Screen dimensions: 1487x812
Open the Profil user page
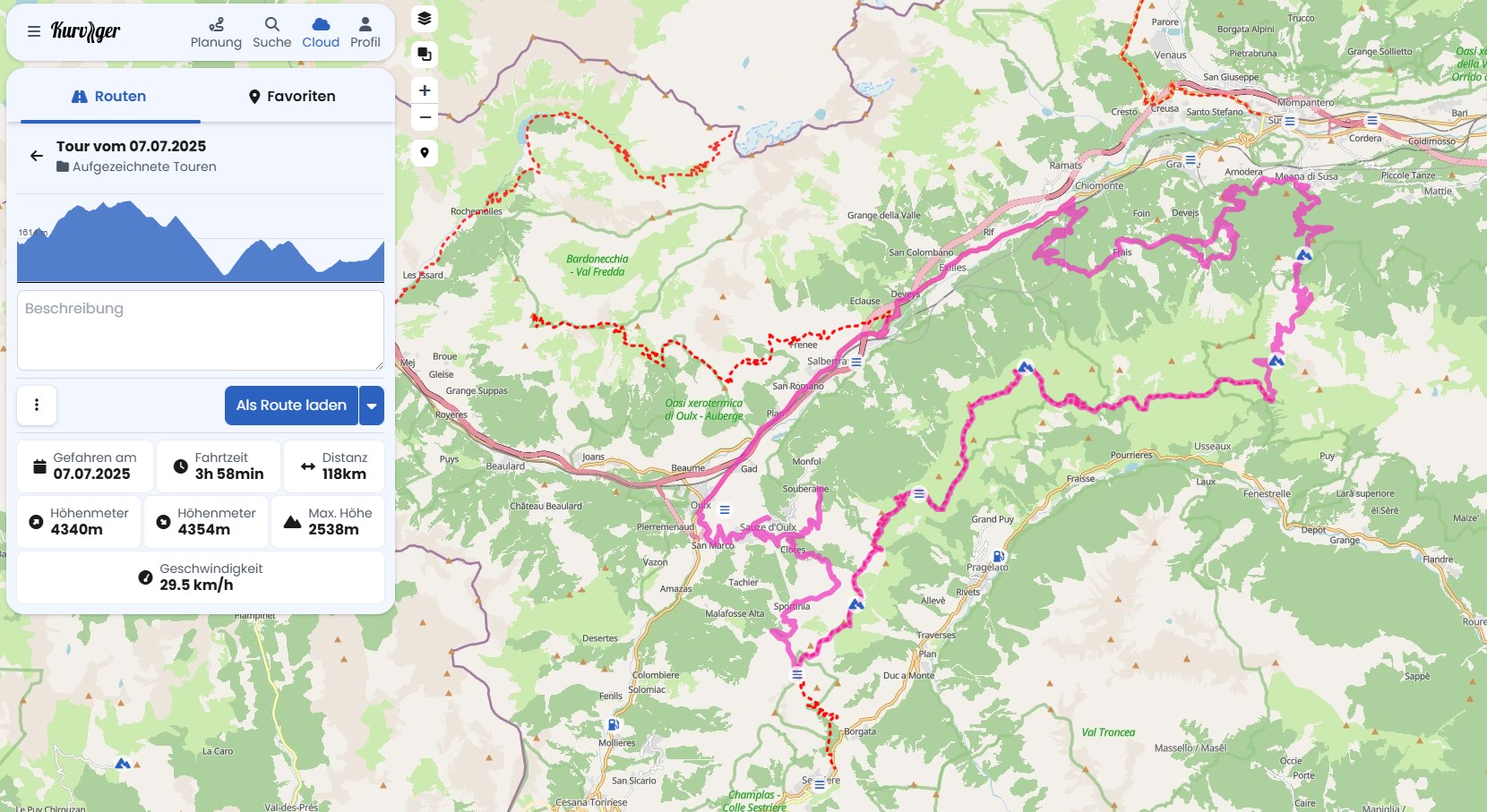click(365, 32)
